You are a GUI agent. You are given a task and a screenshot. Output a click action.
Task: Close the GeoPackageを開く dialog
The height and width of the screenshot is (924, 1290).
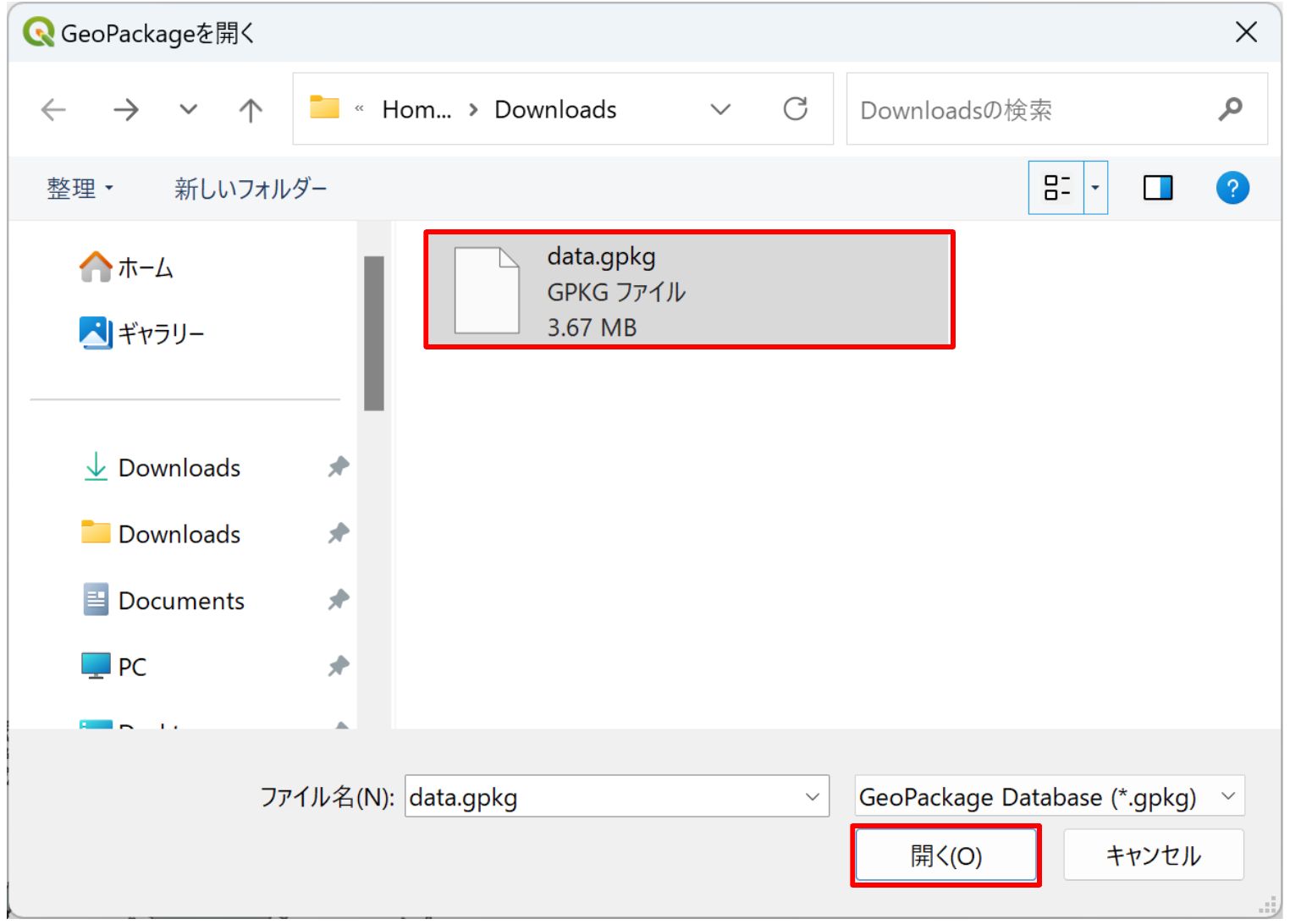click(x=1246, y=33)
